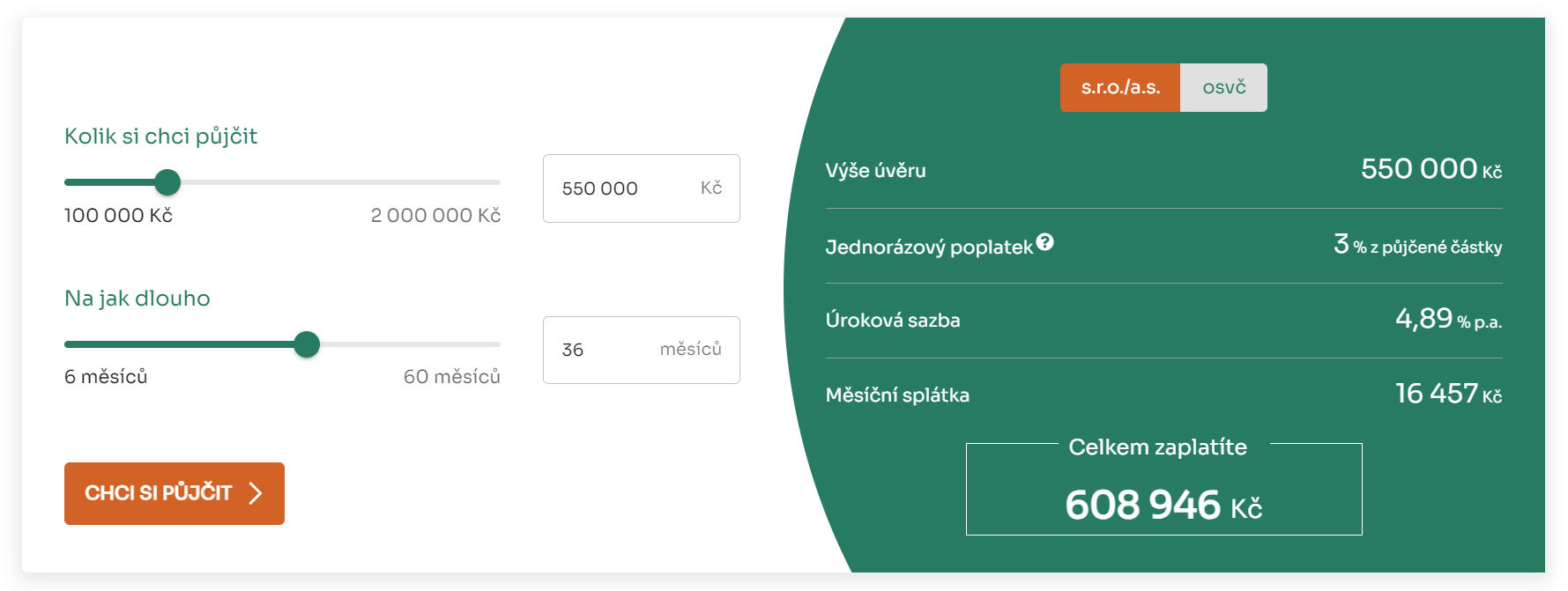Click the chevron arrow inside CHCI SI PŮJČIT
Screen dimensions: 1568x591
coord(256,493)
